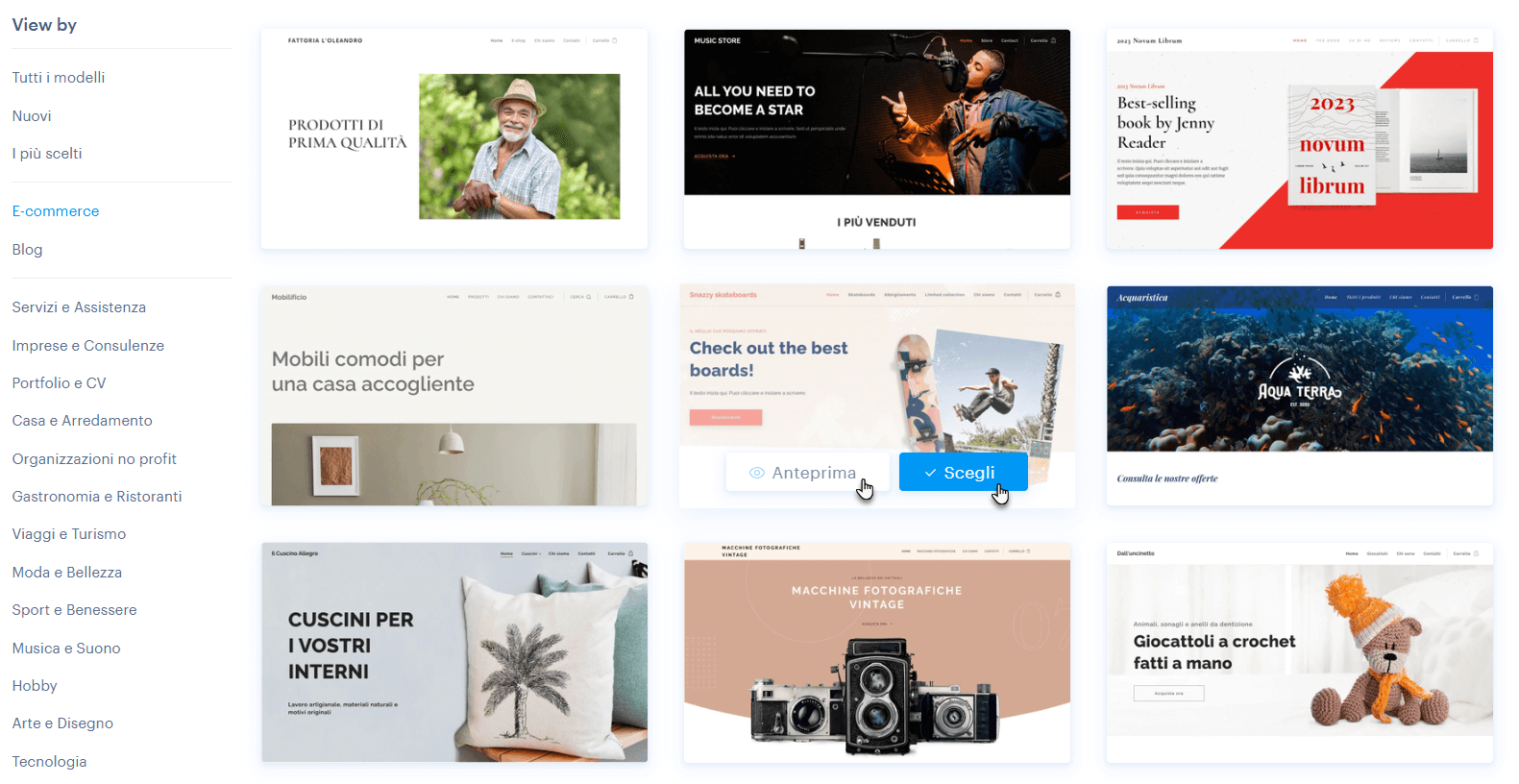The width and height of the screenshot is (1519, 784).
Task: Click the checkmark icon on Scegli button
Action: click(930, 473)
